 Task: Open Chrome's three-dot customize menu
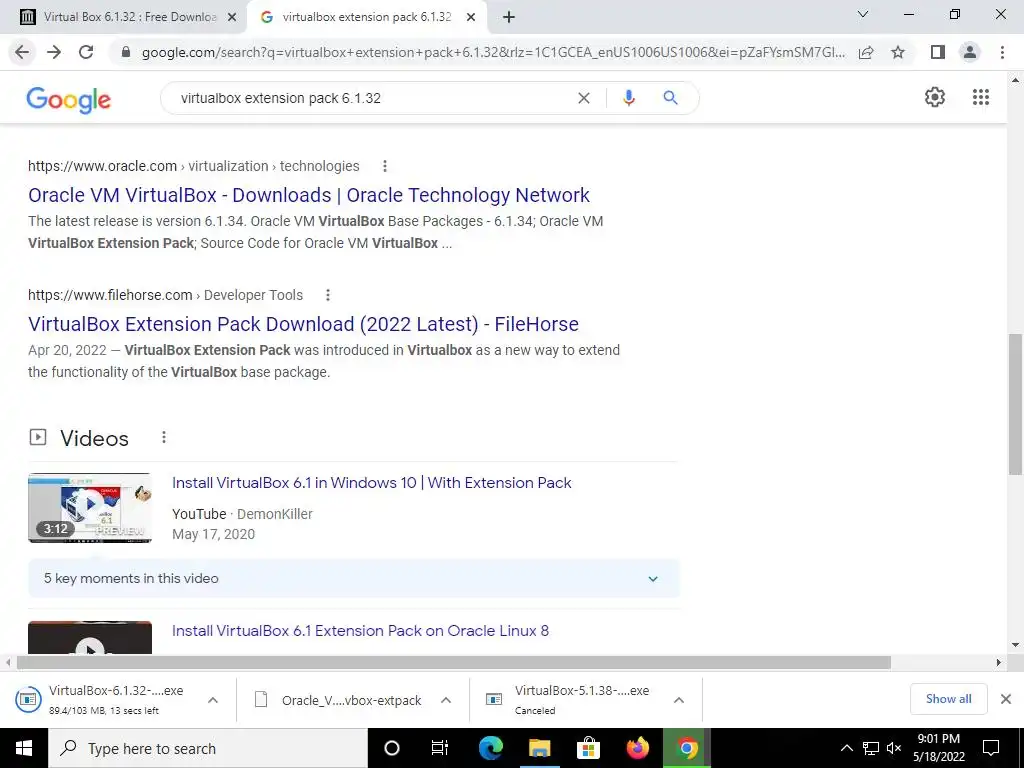pyautogui.click(x=1002, y=52)
